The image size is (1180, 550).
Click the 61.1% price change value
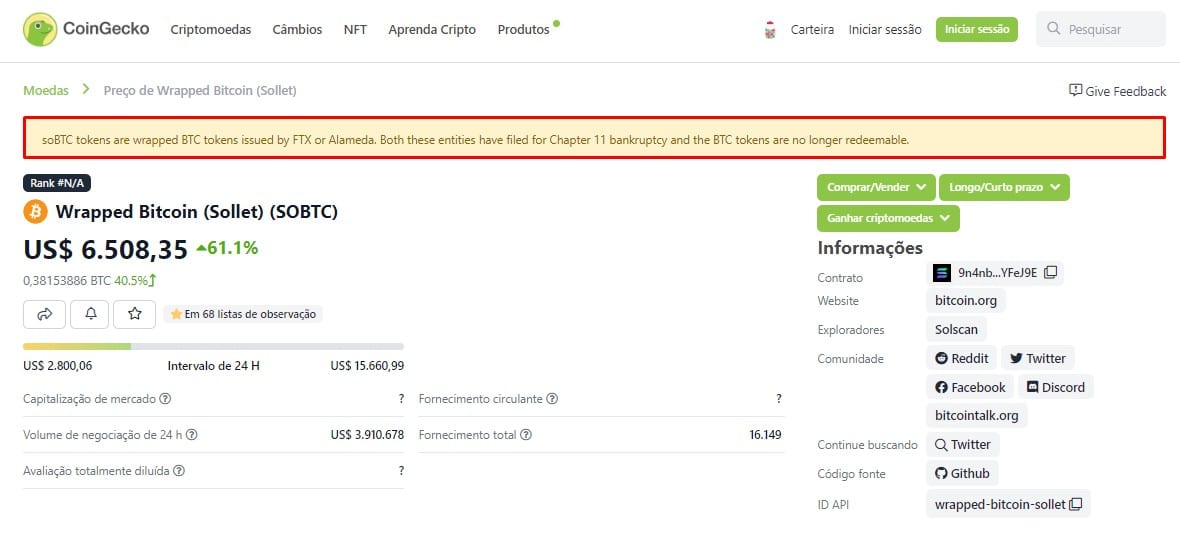click(227, 248)
